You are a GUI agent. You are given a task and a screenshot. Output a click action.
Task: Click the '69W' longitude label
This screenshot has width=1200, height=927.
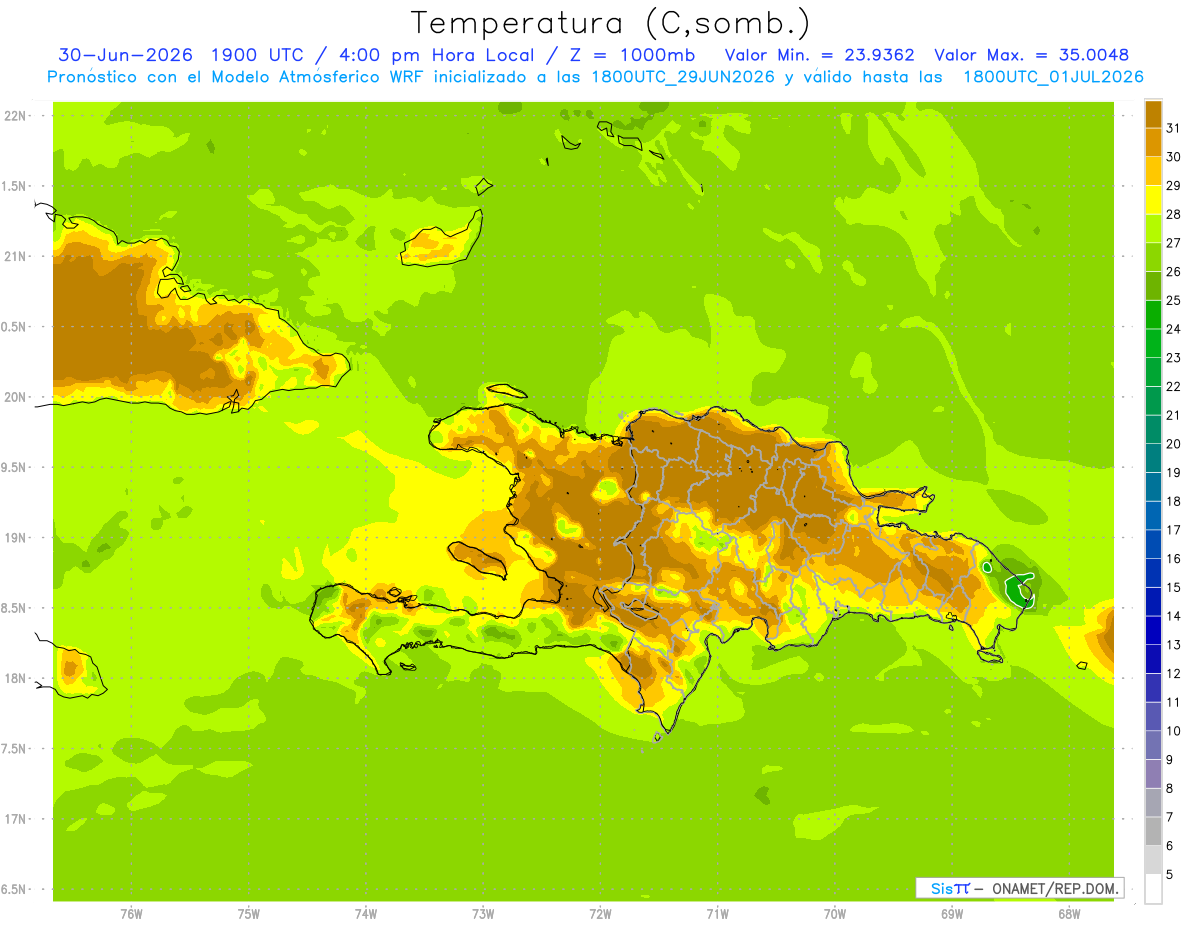[952, 914]
